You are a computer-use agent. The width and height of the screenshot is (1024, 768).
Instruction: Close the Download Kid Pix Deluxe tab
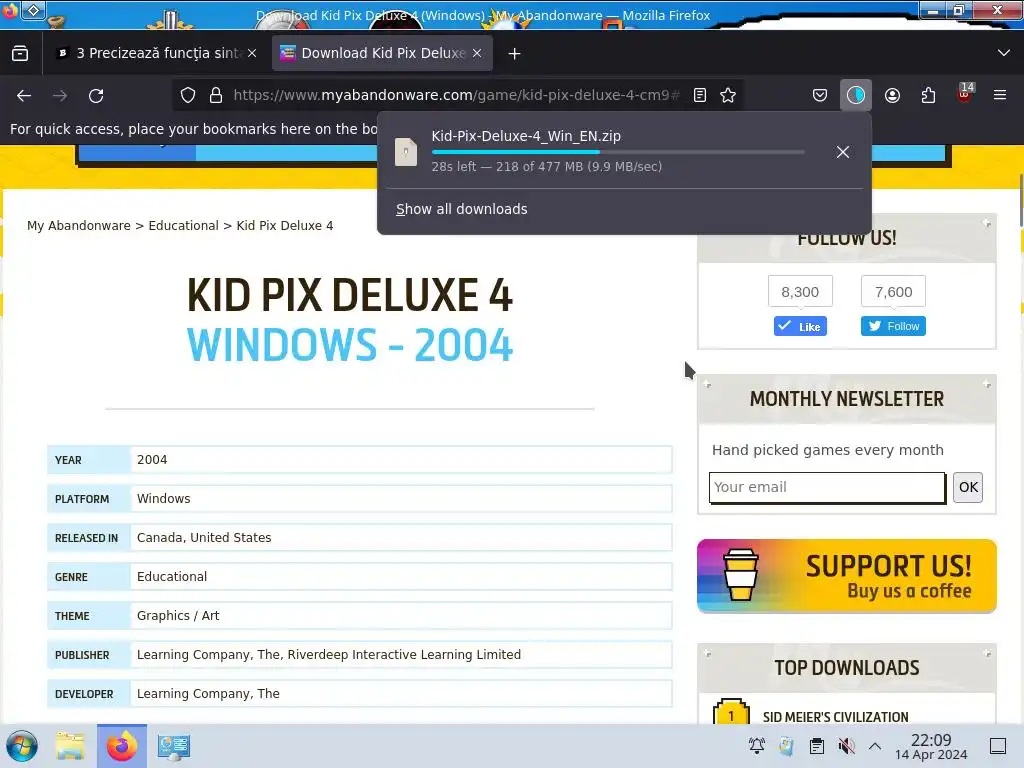[477, 54]
